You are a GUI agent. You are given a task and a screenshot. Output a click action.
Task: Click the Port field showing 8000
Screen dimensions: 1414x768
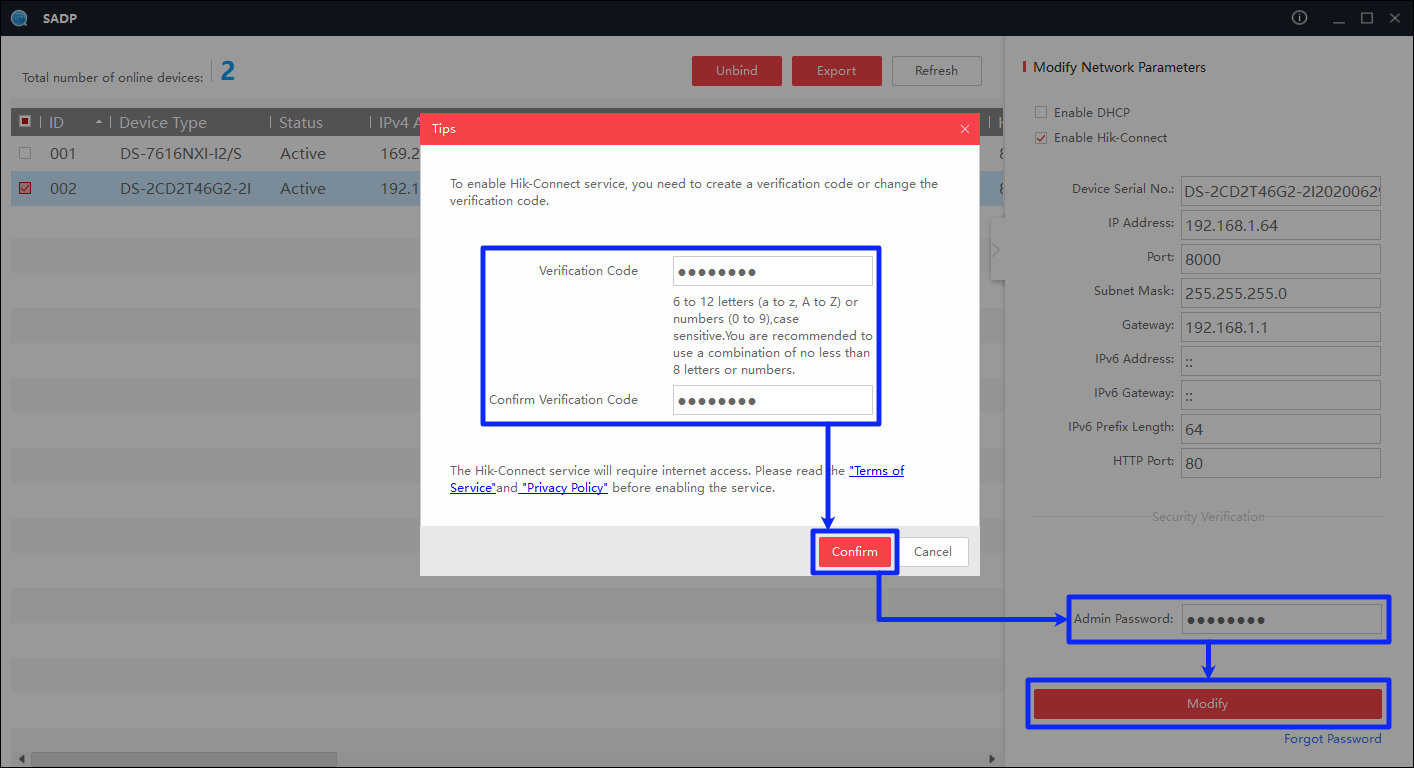pyautogui.click(x=1281, y=259)
